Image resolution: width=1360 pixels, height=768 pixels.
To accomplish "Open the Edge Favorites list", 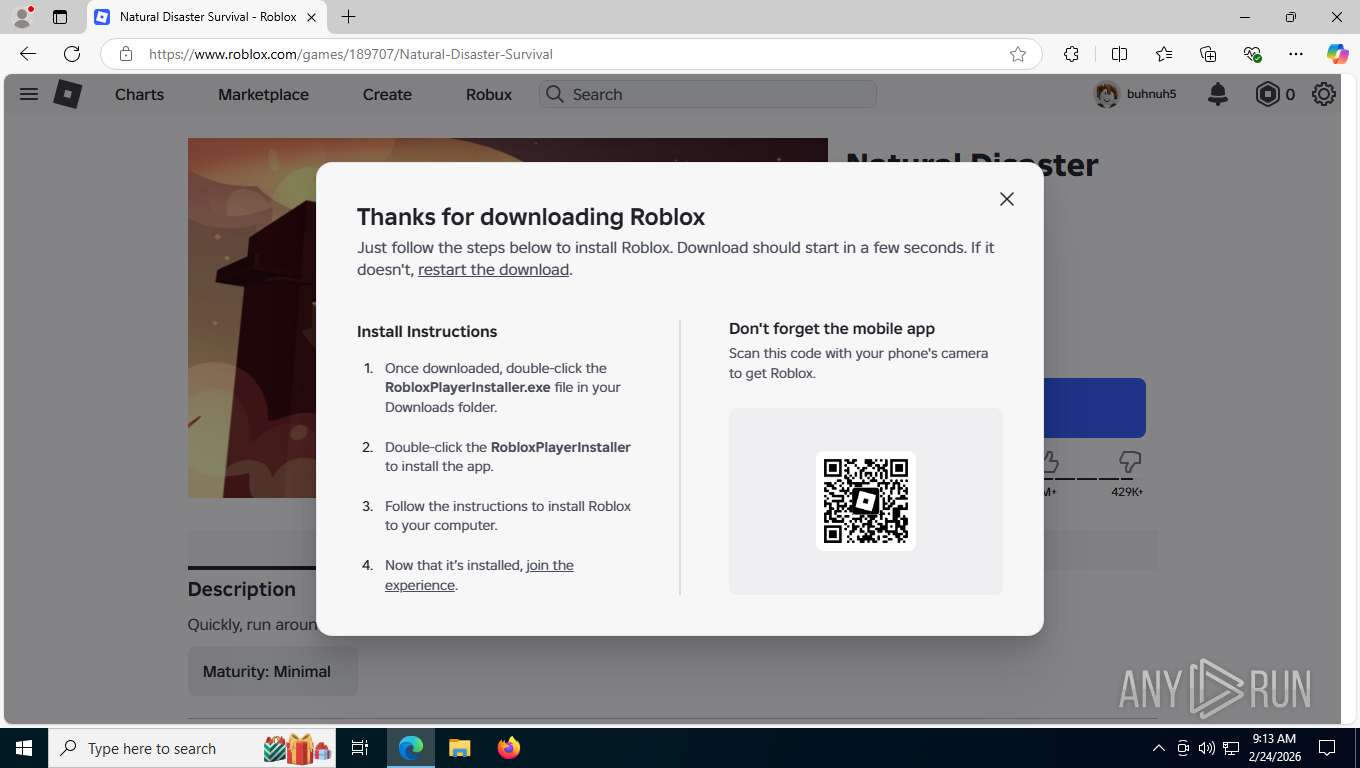I will tap(1164, 54).
